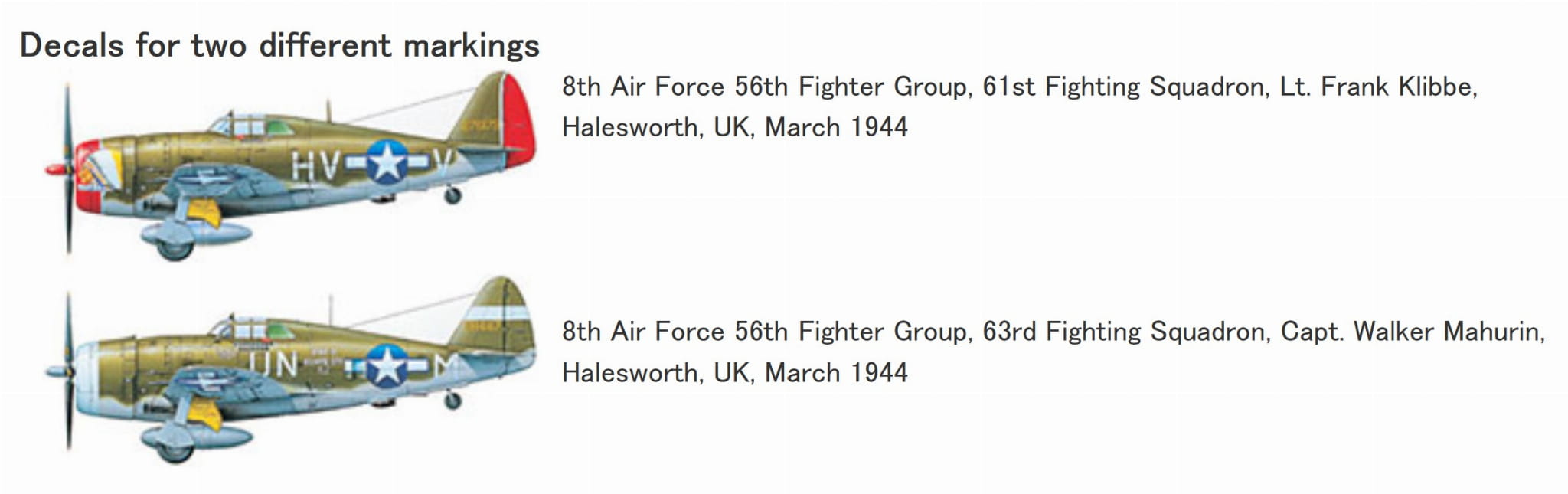The image size is (1568, 494).
Task: Select the top HV aircraft illustration
Action: 291,165
